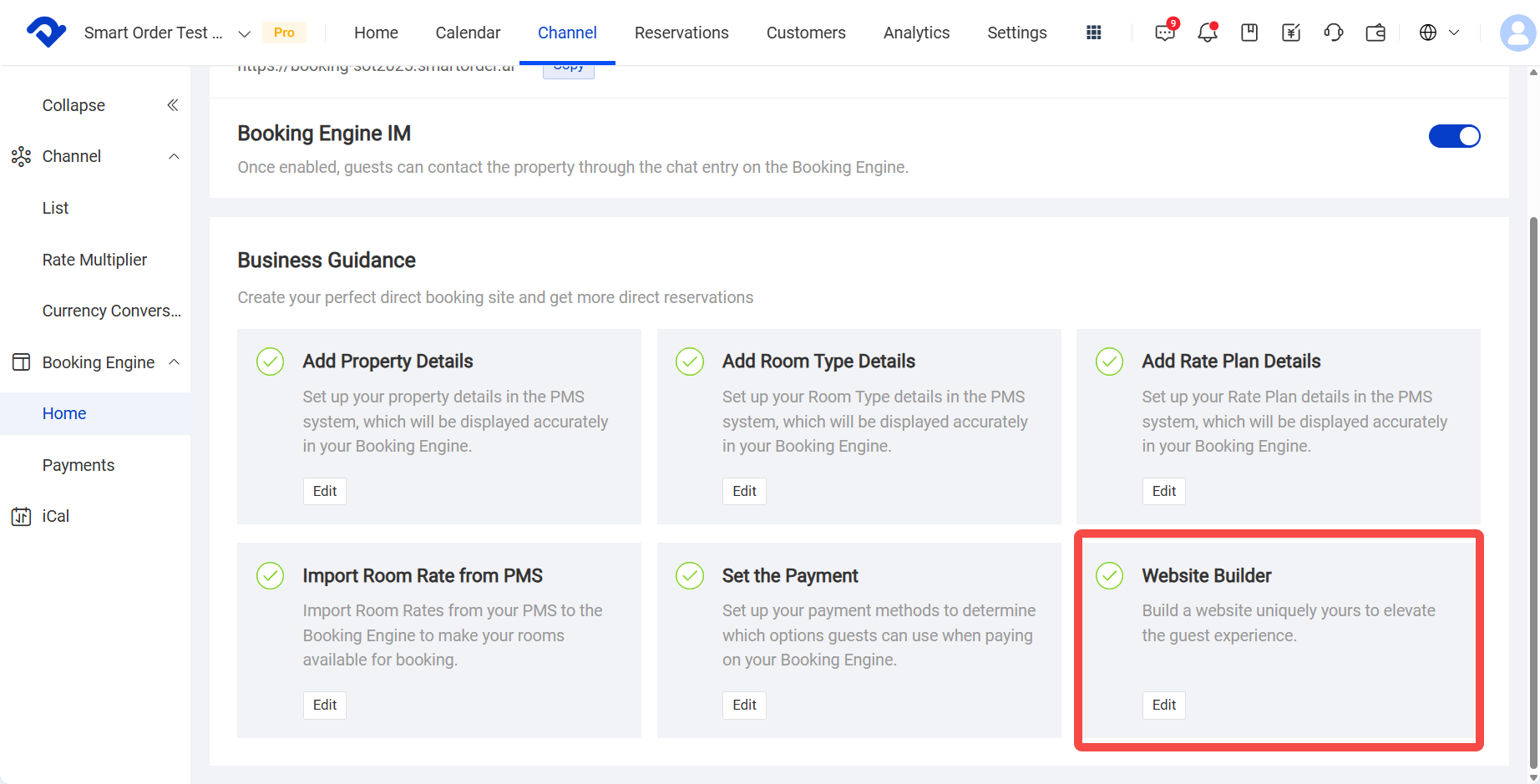Collapse the Booking Engine section chevron

(x=174, y=362)
